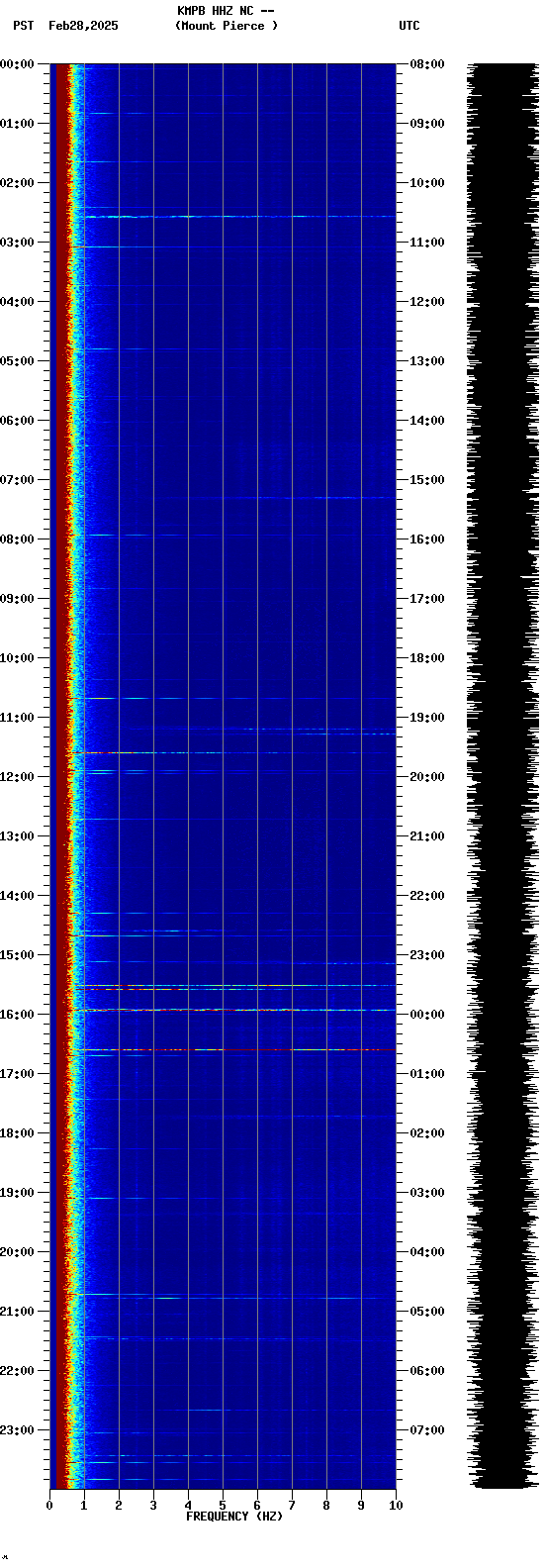Viewport: 546px width, 1568px height.
Task: Click the 0 Hz frequency axis tick label
Action: (49, 1506)
